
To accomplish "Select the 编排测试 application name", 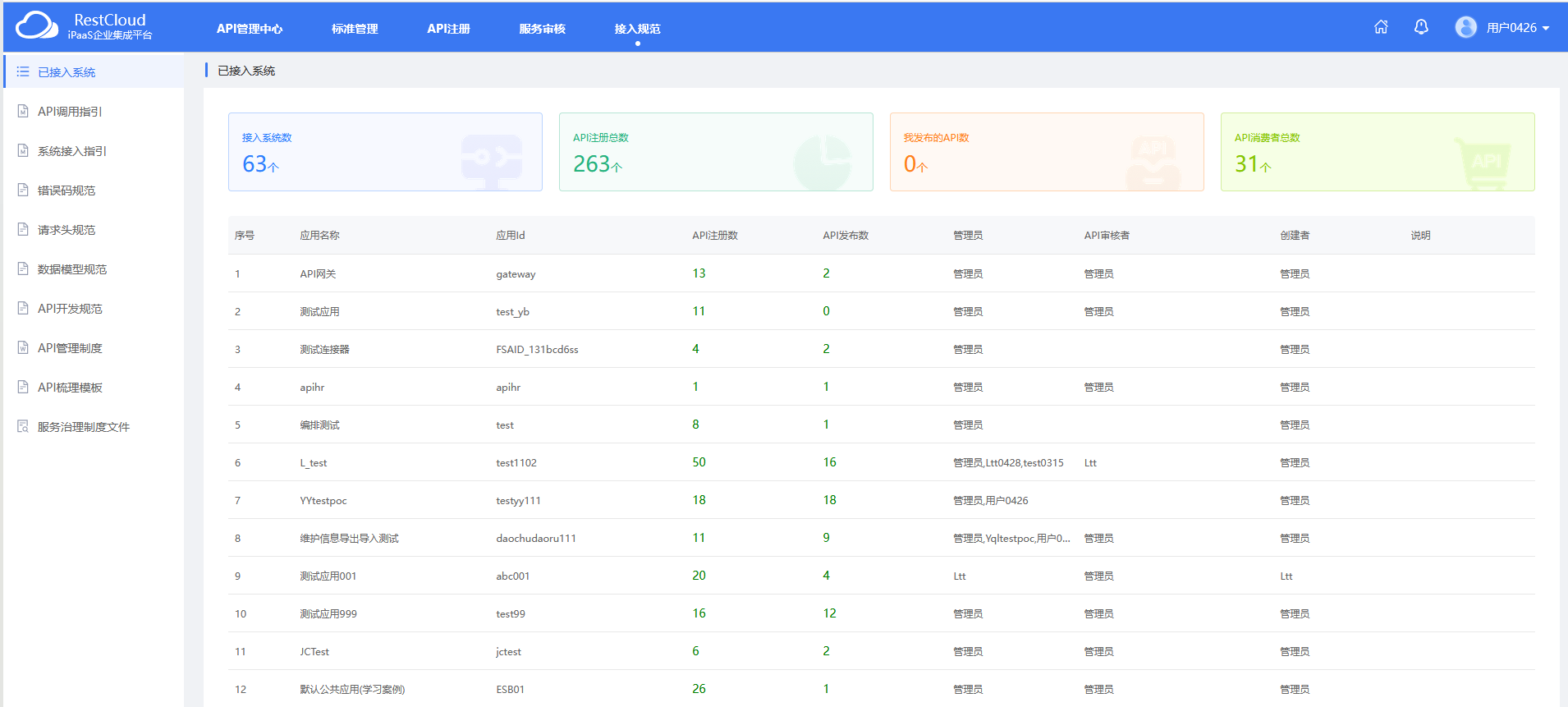I will pos(319,425).
